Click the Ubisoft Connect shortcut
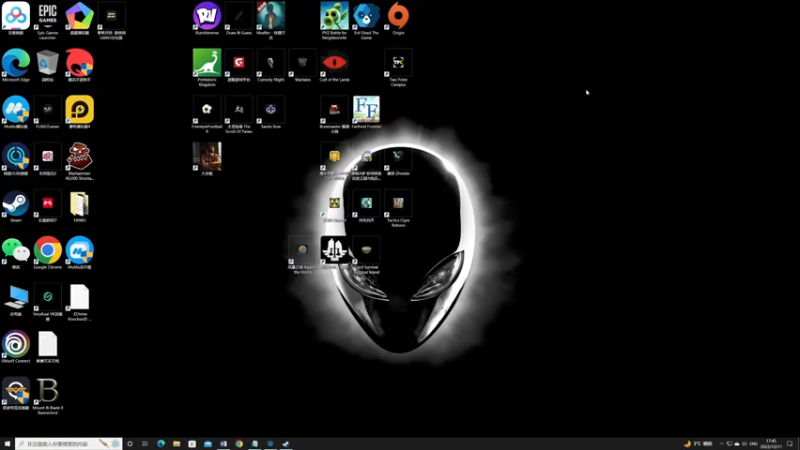This screenshot has width=800, height=450. coord(16,347)
